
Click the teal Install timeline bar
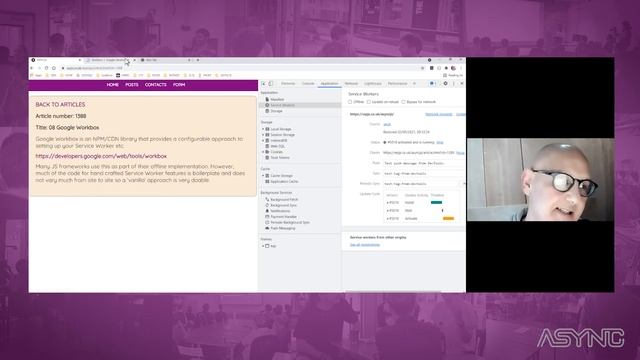pyautogui.click(x=436, y=202)
